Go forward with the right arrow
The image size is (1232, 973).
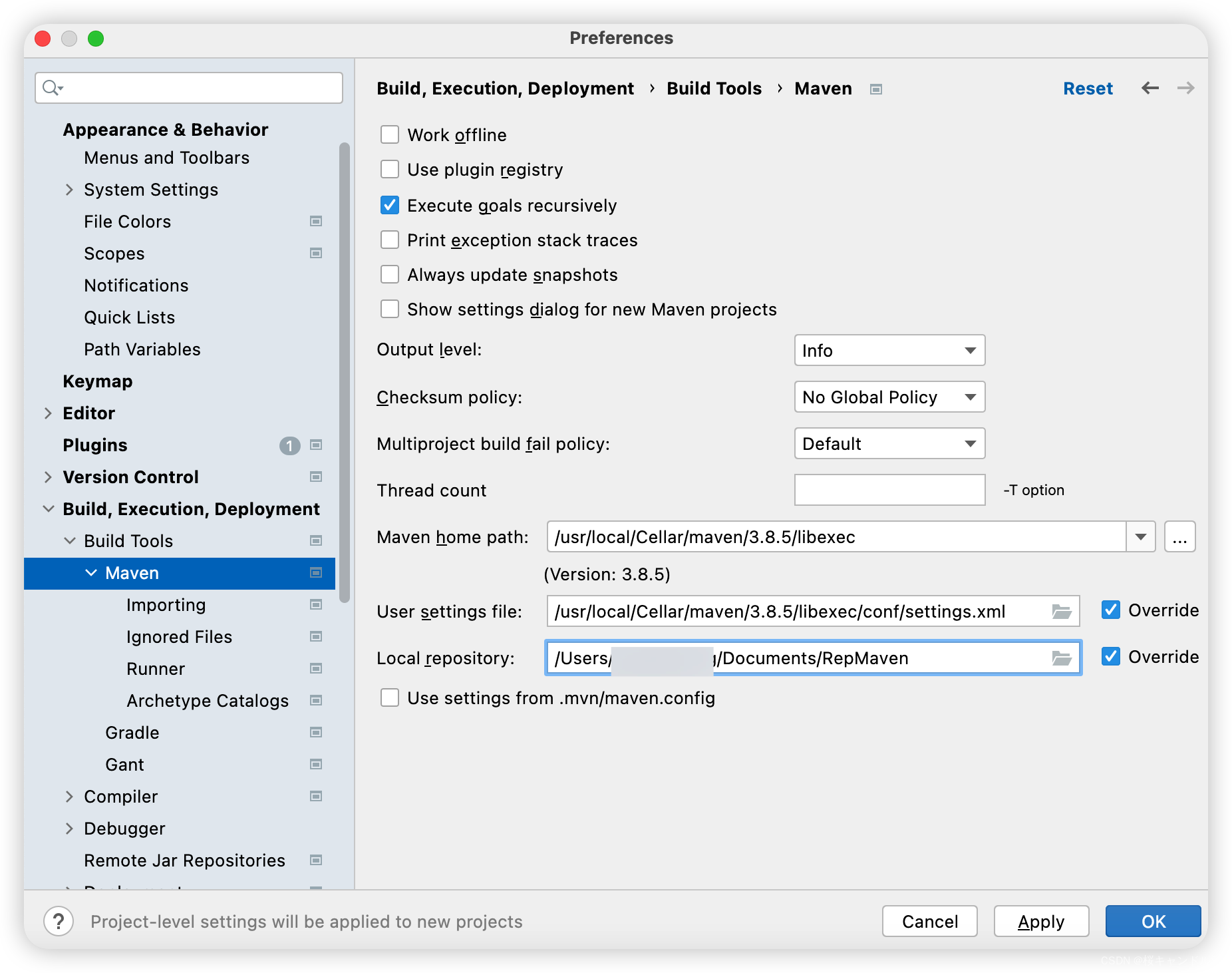pos(1185,88)
